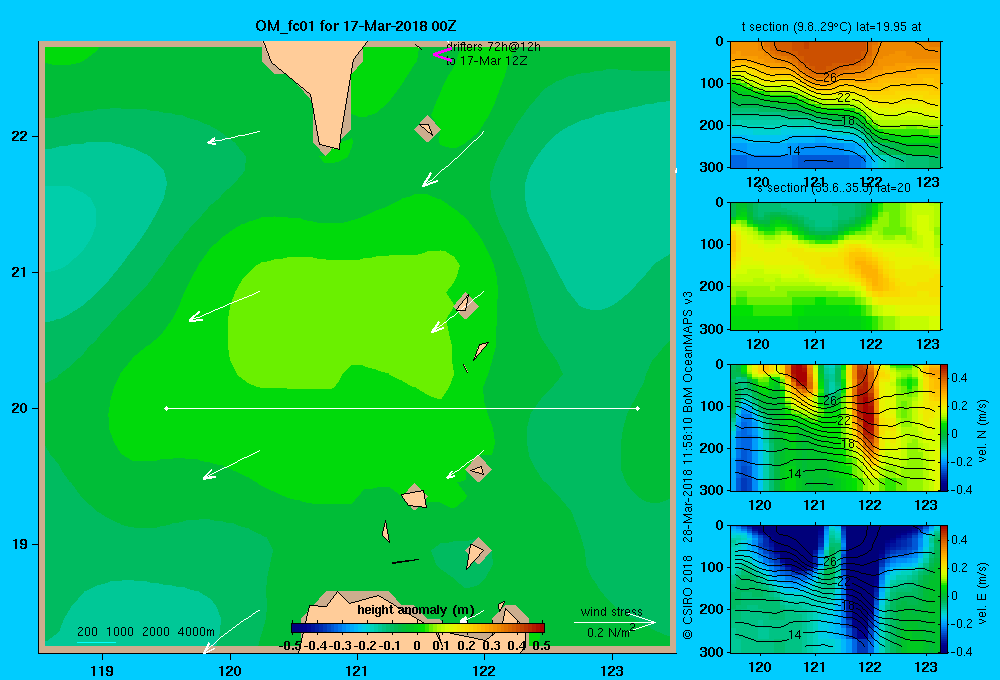Click the vel. N velocity color bar
Image resolution: width=1000 pixels, height=680 pixels.
[945, 428]
